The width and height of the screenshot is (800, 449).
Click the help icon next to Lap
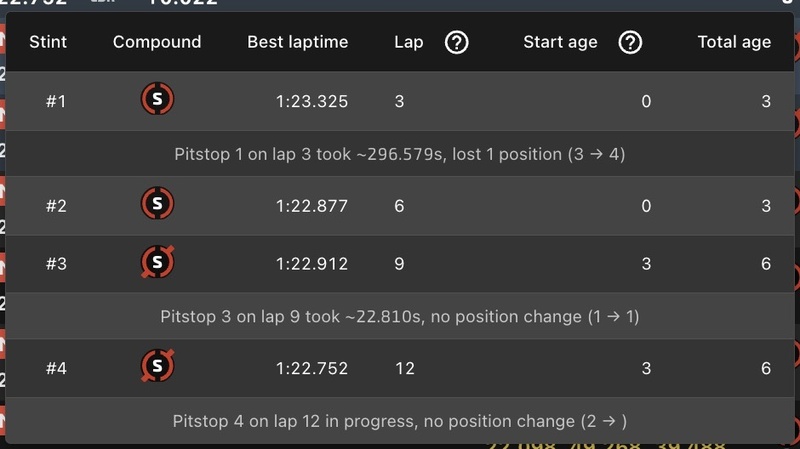point(457,42)
